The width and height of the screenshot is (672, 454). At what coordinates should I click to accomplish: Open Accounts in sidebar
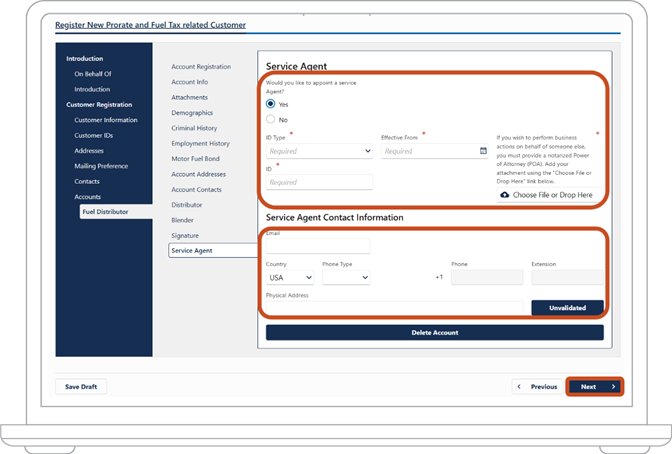click(87, 197)
